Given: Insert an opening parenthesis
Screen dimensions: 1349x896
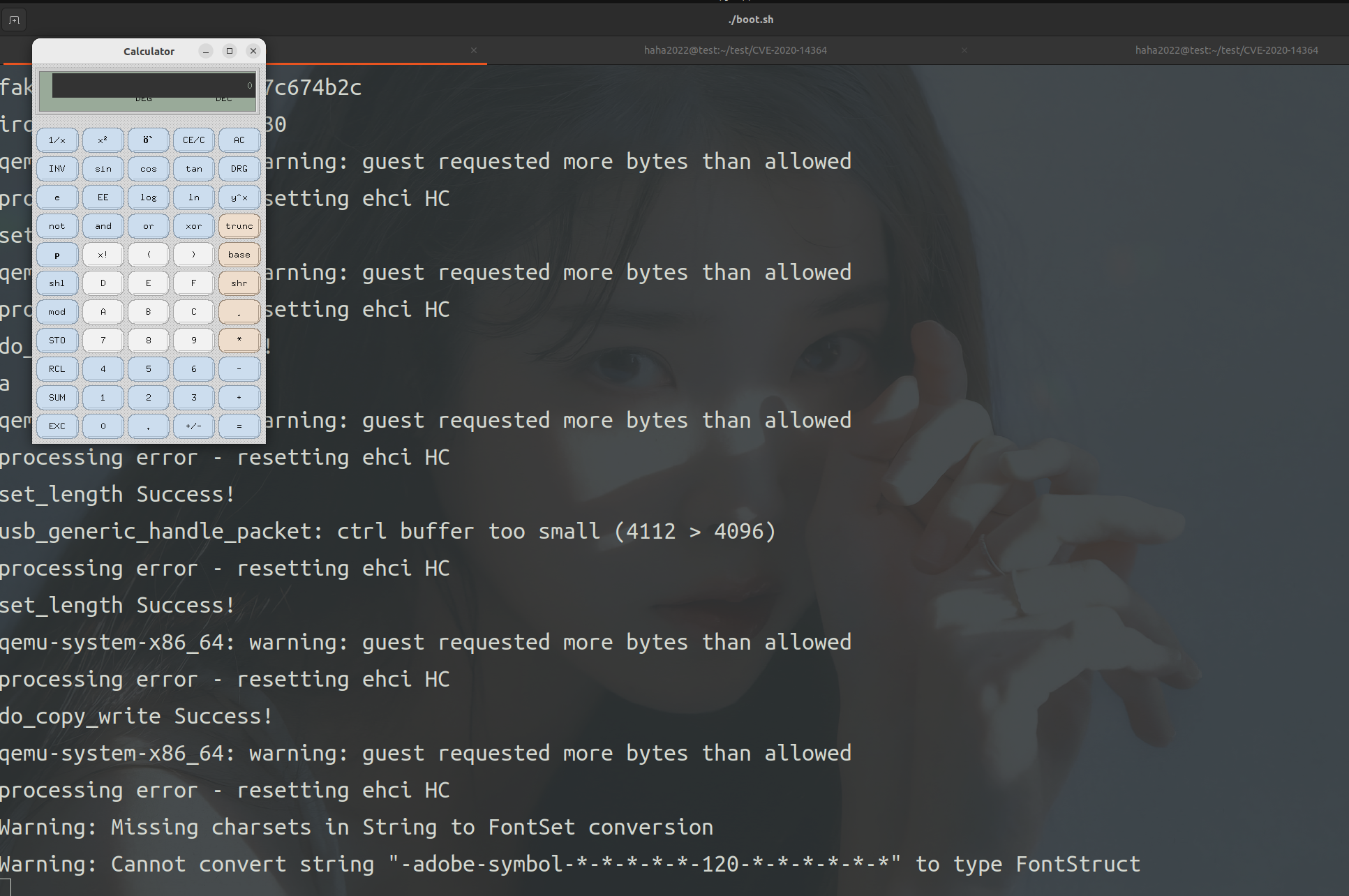Looking at the screenshot, I should [x=148, y=255].
